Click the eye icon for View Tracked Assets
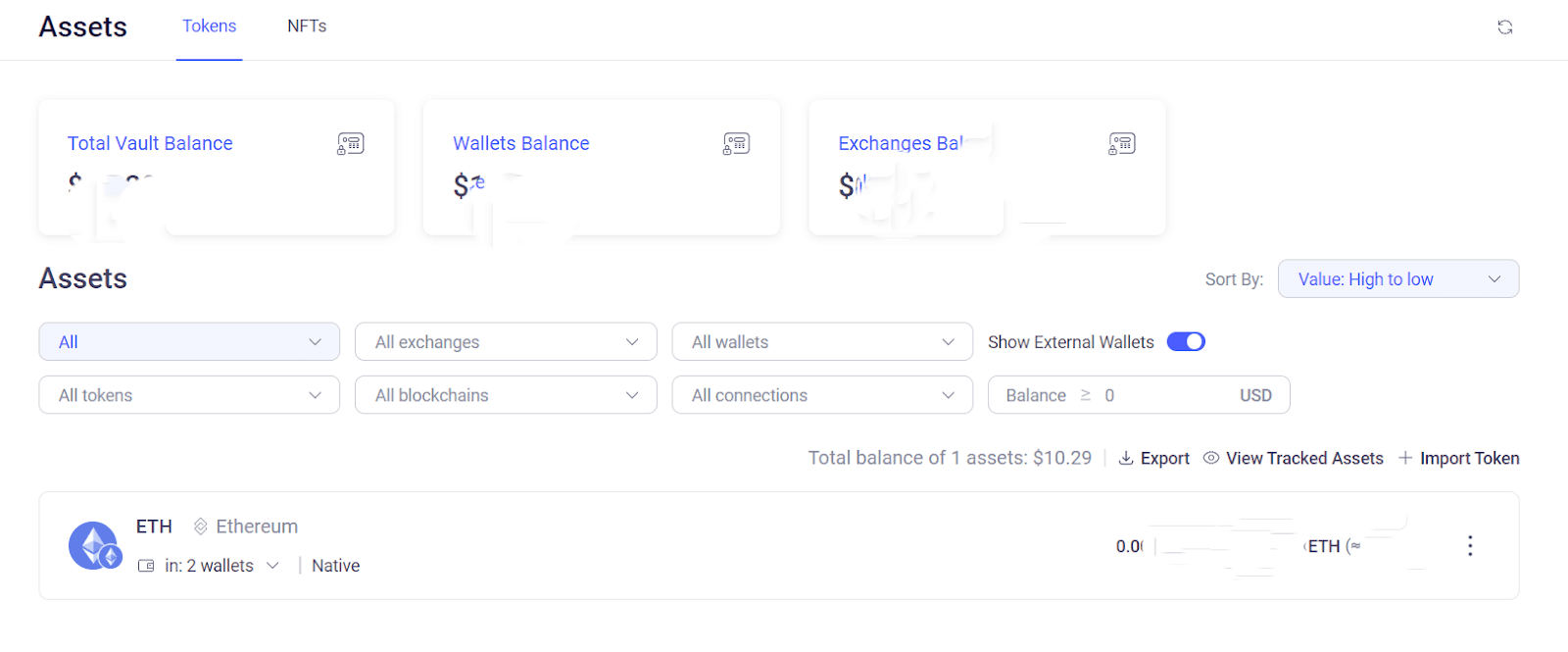The height and width of the screenshot is (652, 1568). pos(1211,458)
